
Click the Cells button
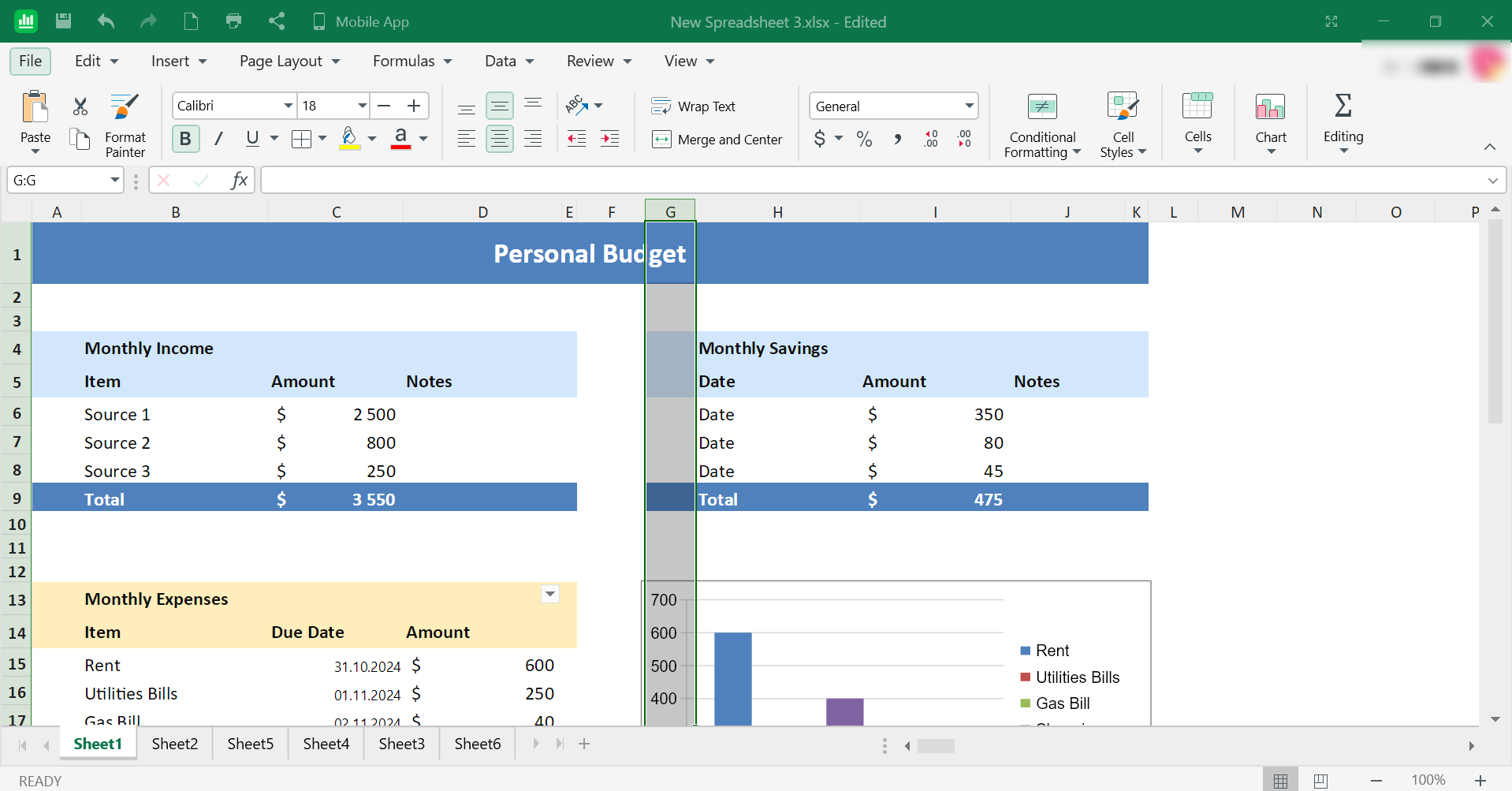coord(1197,123)
